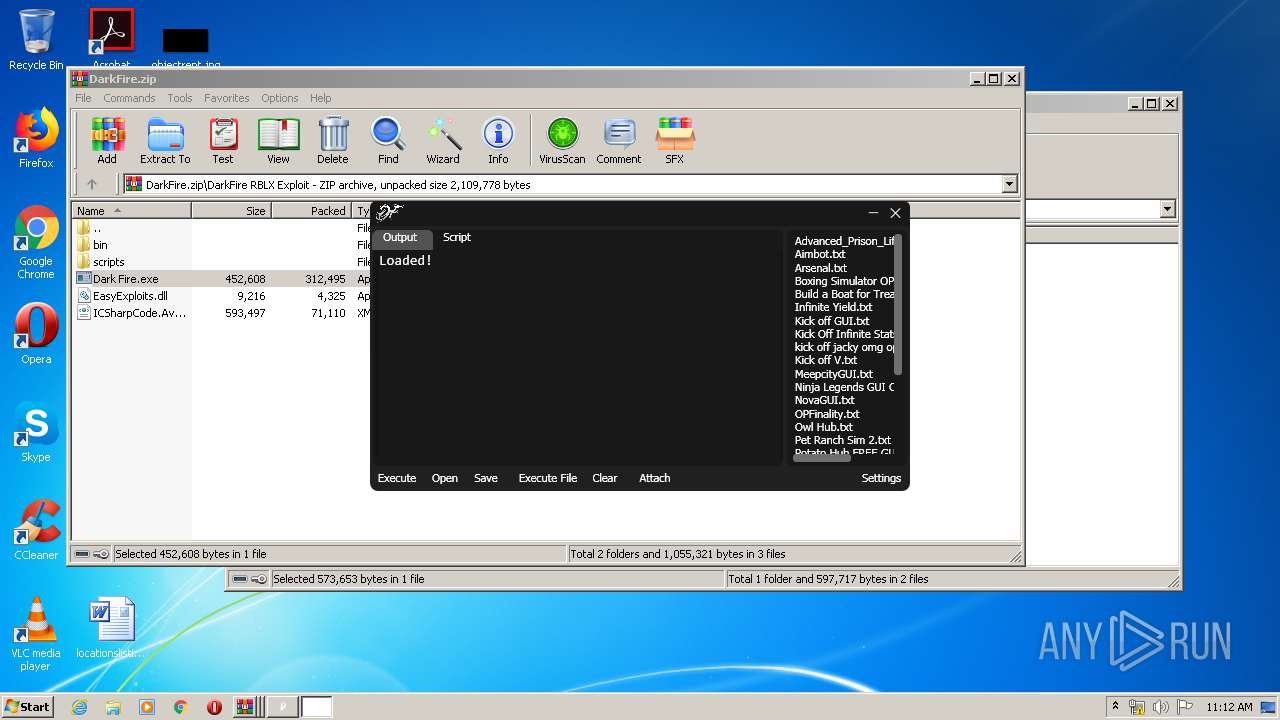Open the Skype desktop shortcut
Image resolution: width=1280 pixels, height=720 pixels.
(36, 432)
